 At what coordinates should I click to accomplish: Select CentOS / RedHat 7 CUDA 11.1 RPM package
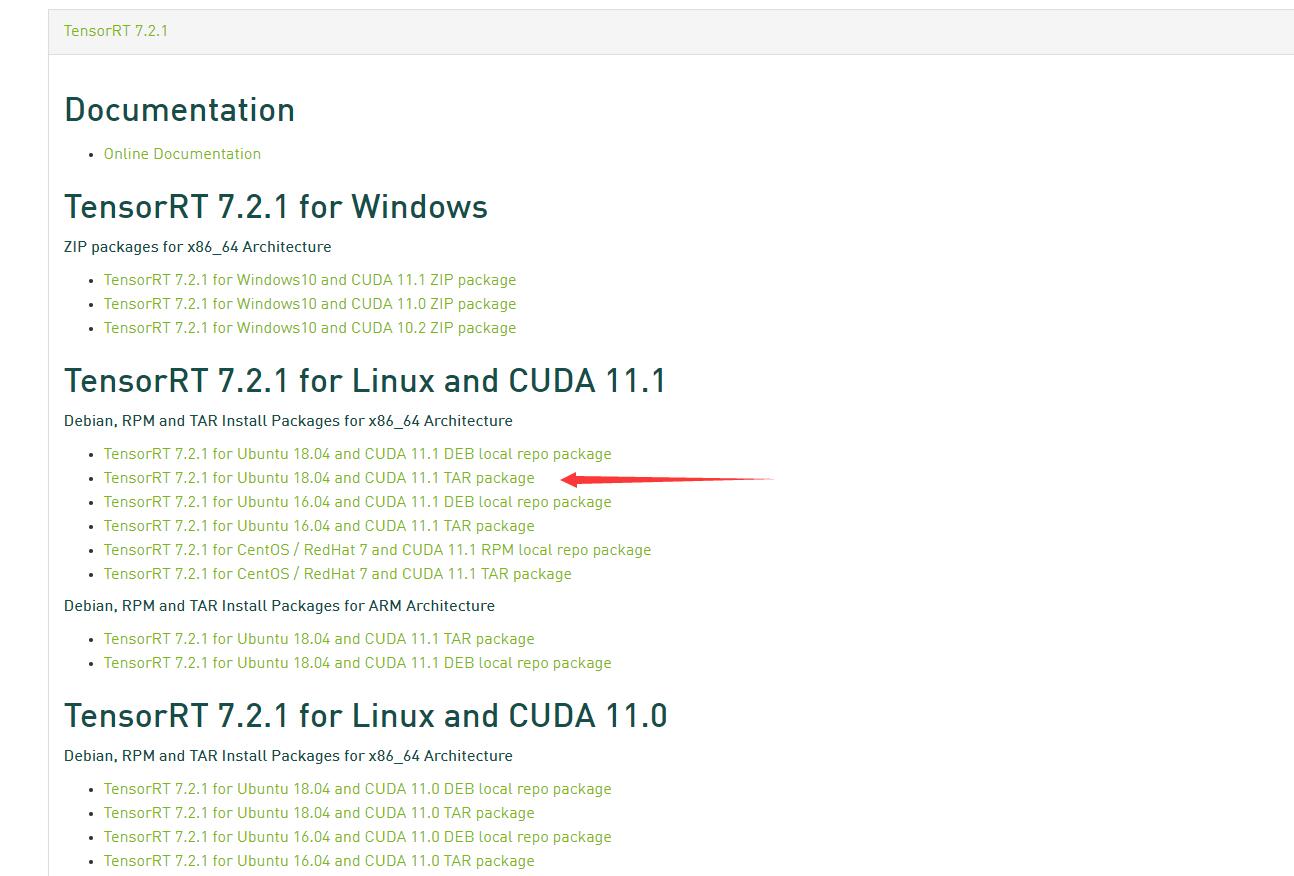coord(377,550)
